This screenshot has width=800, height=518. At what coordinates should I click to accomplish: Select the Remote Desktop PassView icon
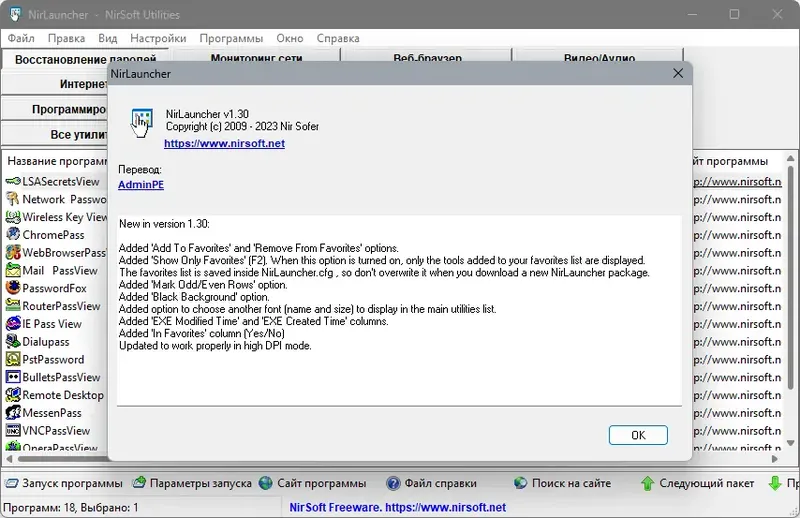pos(13,395)
